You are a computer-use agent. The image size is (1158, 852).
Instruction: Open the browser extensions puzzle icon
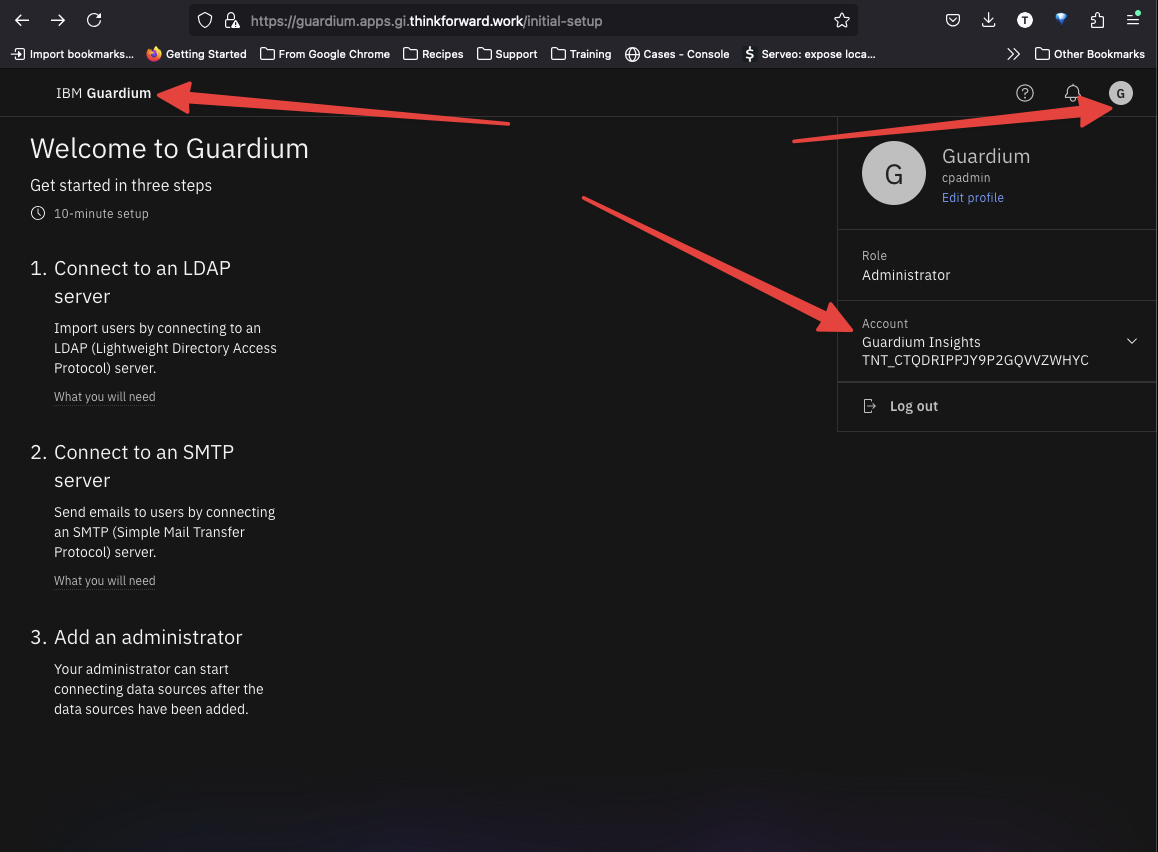[x=1097, y=20]
